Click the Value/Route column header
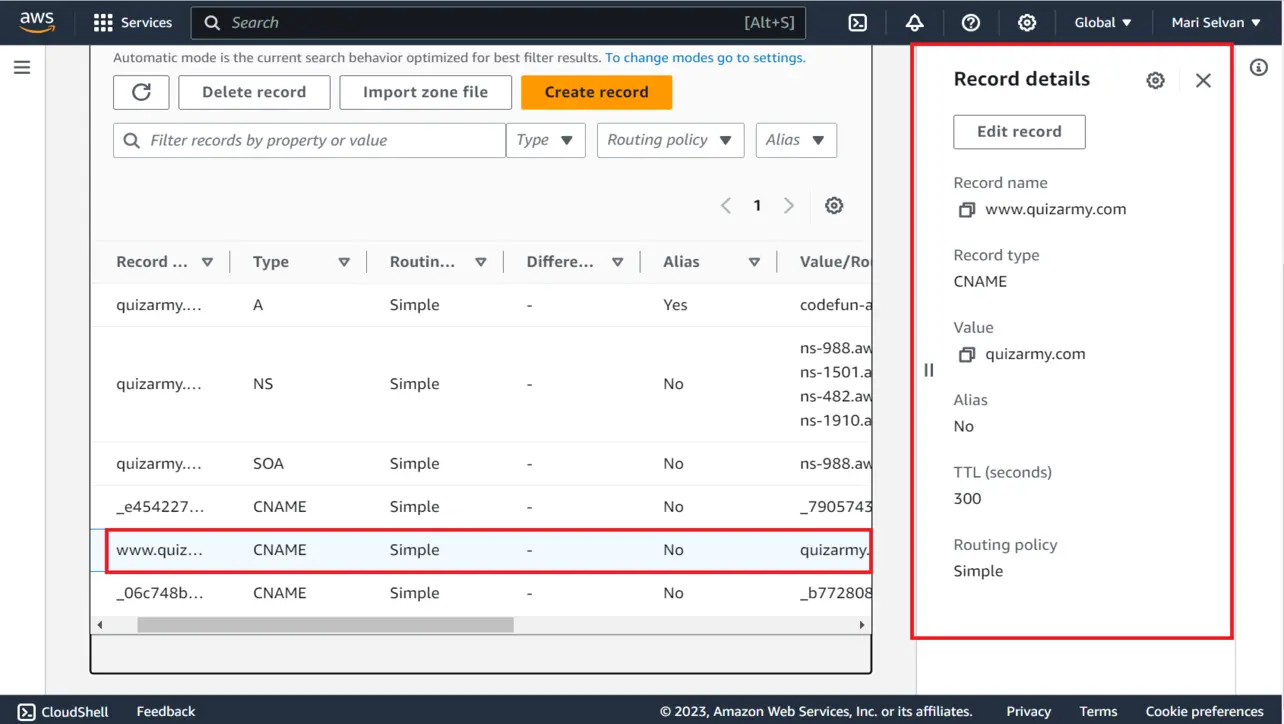 coord(835,262)
